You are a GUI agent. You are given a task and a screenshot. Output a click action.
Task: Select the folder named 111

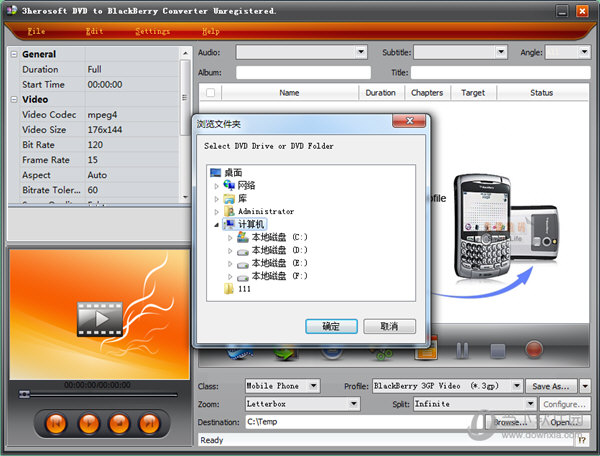(x=237, y=289)
